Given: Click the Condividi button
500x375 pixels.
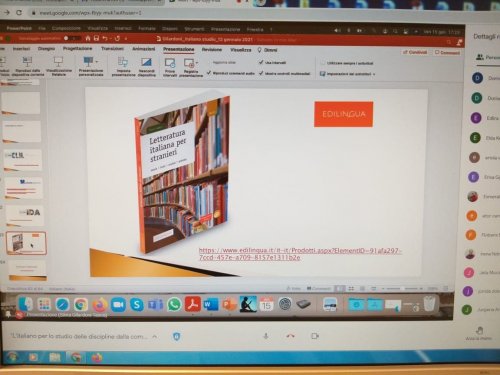Looking at the screenshot, I should [x=415, y=52].
